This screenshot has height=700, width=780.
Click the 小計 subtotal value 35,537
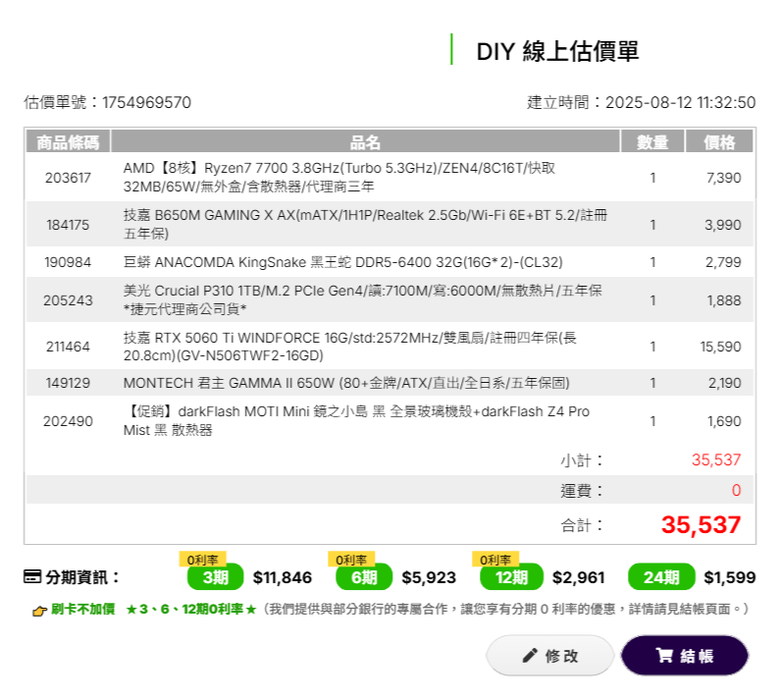pos(716,460)
